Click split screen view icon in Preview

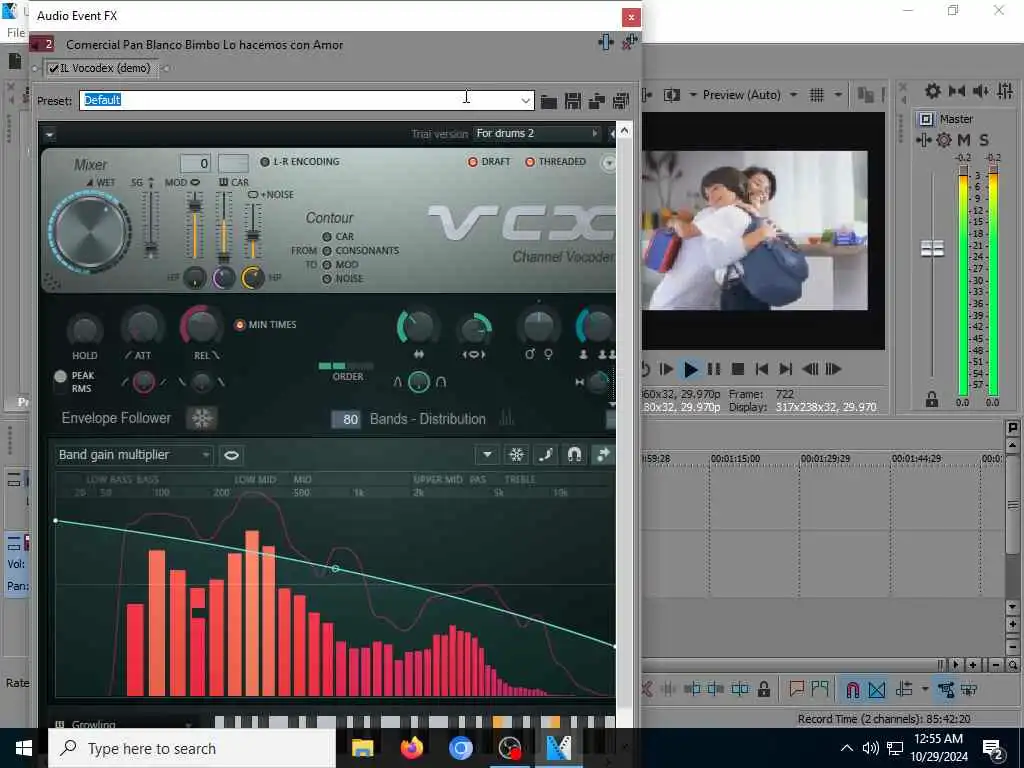tap(671, 95)
